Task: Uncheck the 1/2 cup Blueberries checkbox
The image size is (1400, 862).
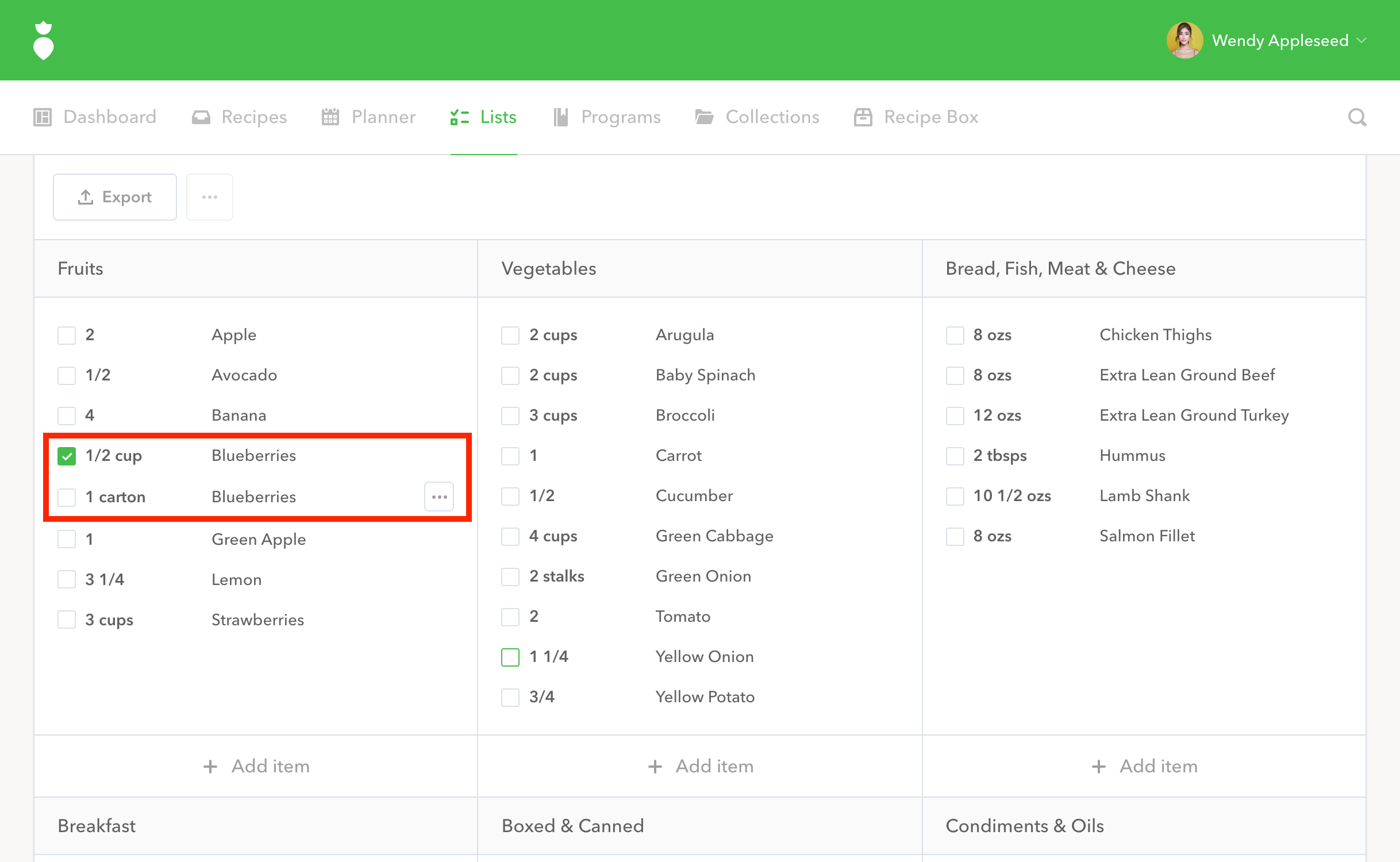Action: [x=67, y=456]
